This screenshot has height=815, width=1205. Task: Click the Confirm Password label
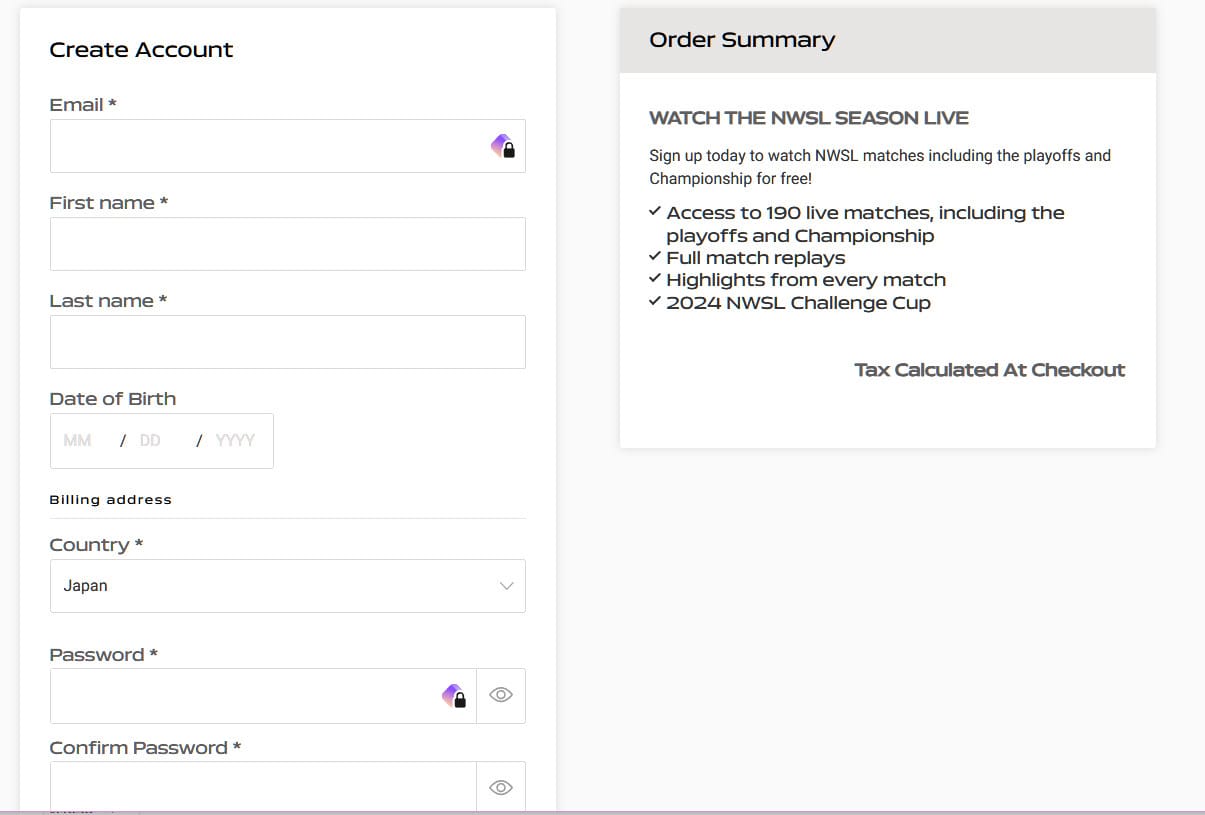coord(145,748)
